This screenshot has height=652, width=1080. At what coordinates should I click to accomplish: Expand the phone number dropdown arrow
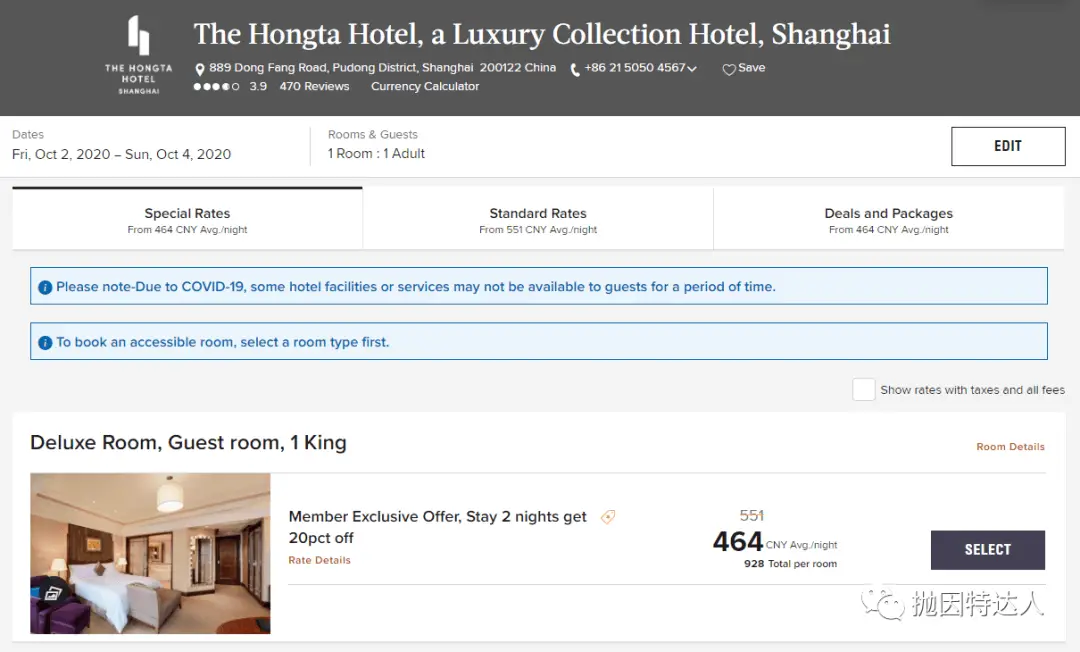click(x=692, y=69)
